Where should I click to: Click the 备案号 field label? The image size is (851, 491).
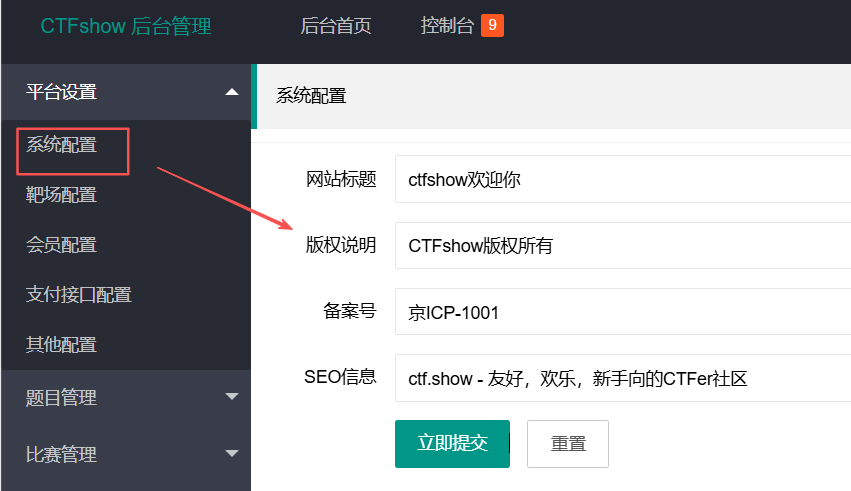point(350,311)
